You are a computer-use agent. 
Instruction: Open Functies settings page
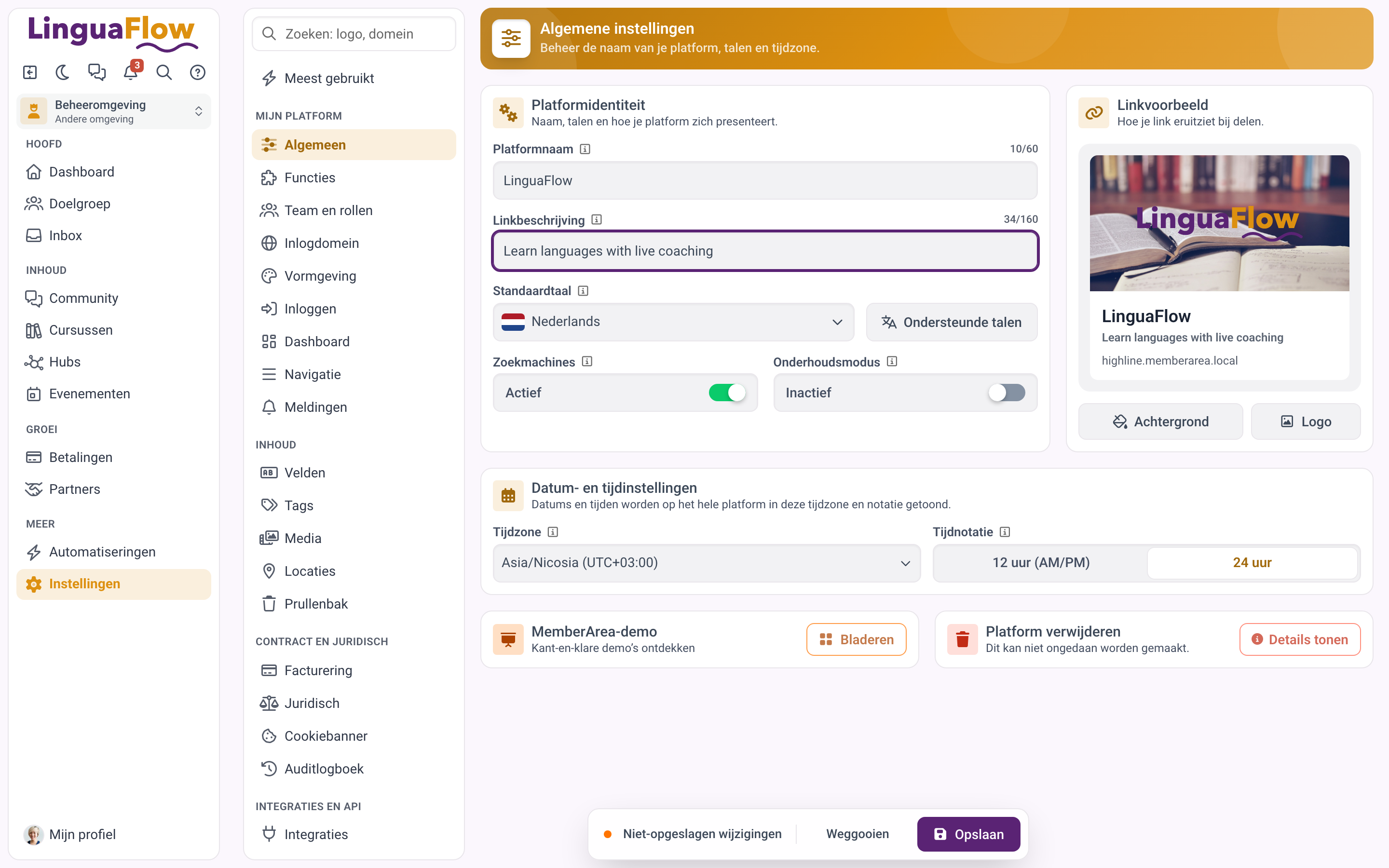354,178
